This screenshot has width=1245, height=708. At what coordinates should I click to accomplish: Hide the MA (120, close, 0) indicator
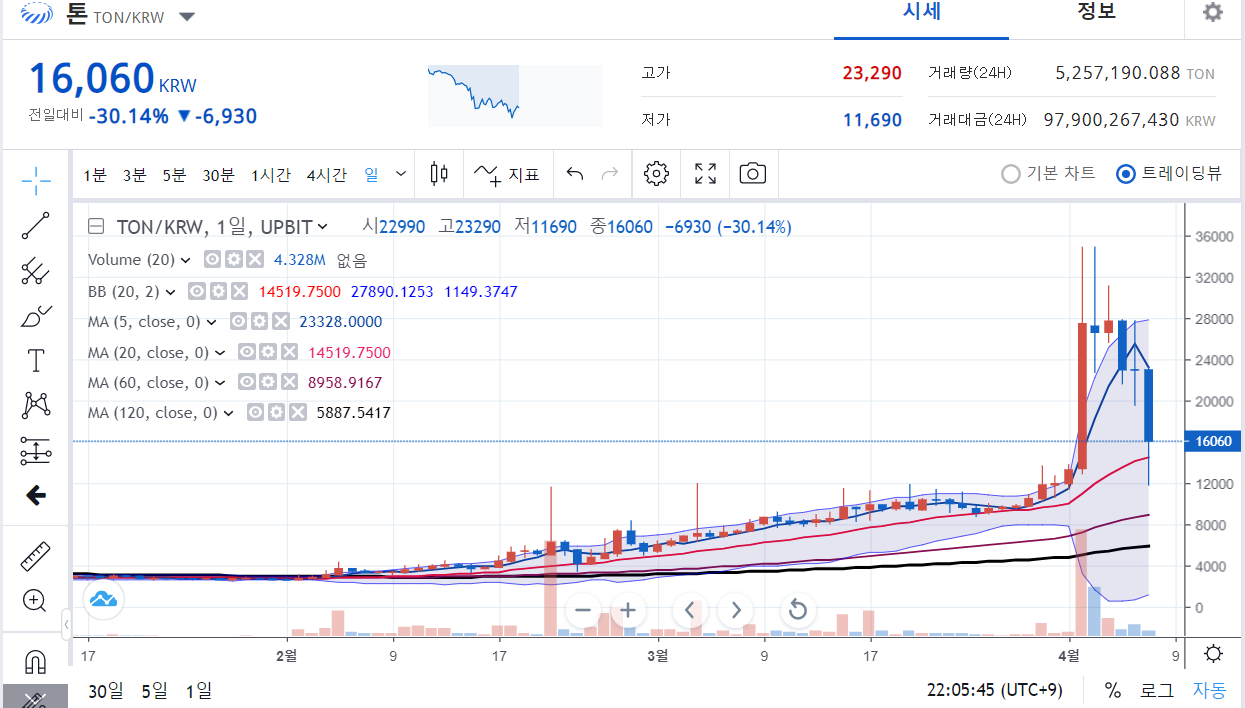pos(255,412)
